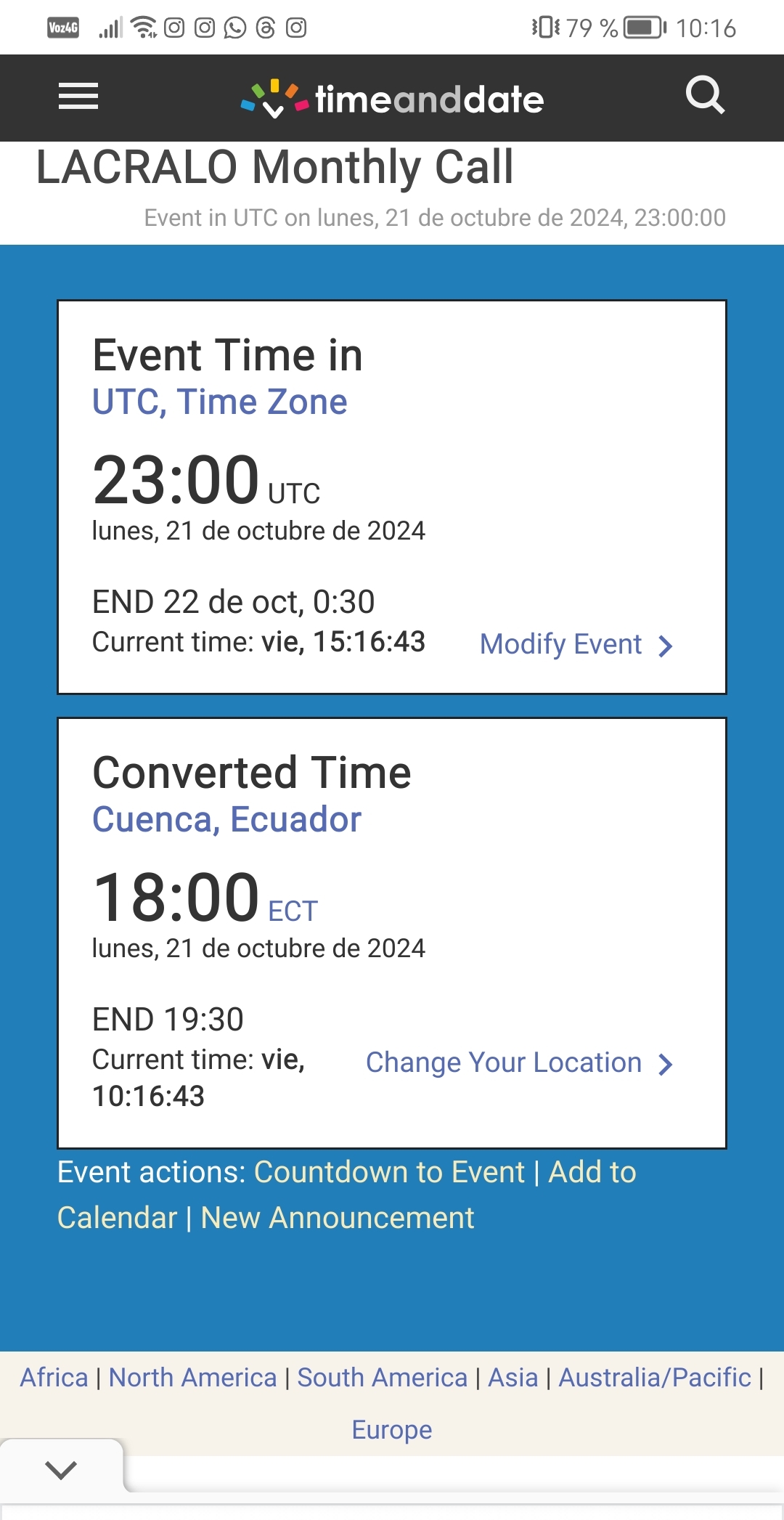Create a New Announcement
Viewport: 784px width, 1520px height.
pyautogui.click(x=337, y=1218)
